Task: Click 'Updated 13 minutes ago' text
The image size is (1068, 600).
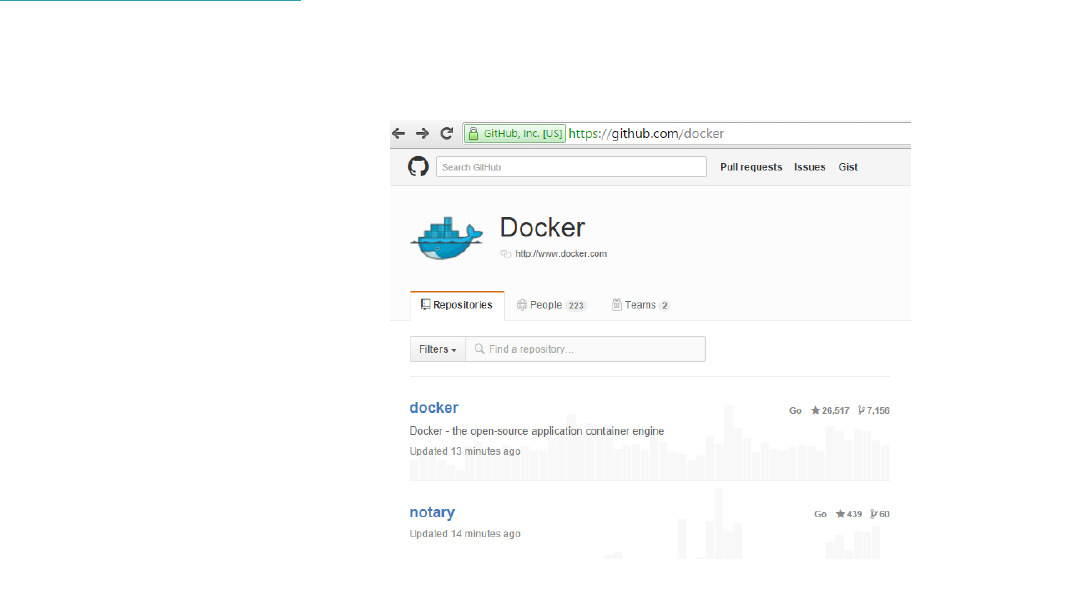Action: tap(465, 452)
